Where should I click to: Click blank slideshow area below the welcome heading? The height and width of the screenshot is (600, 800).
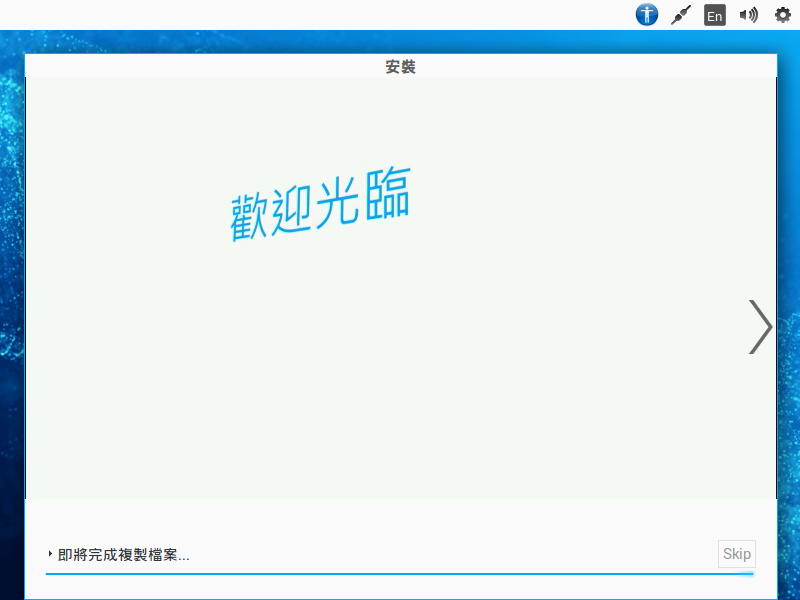click(400, 380)
